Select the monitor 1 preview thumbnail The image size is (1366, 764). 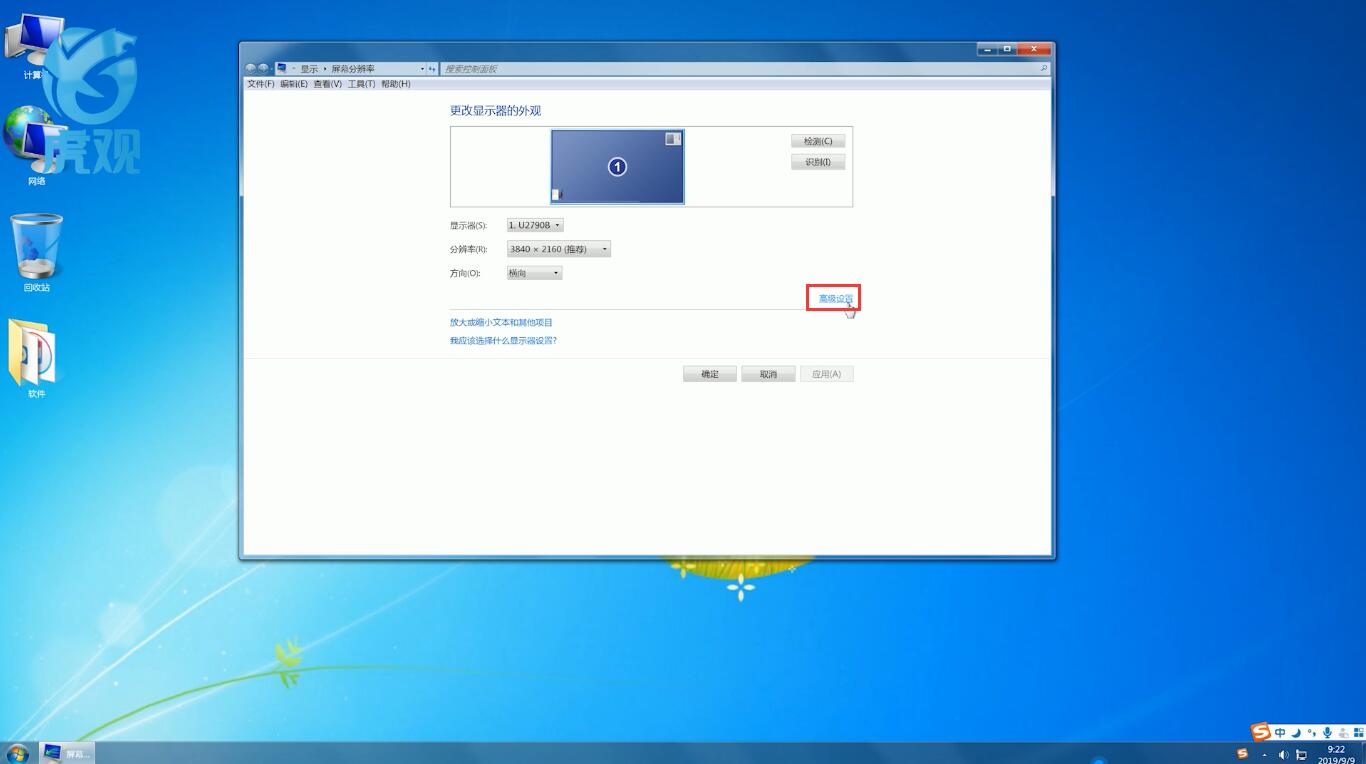pos(617,167)
